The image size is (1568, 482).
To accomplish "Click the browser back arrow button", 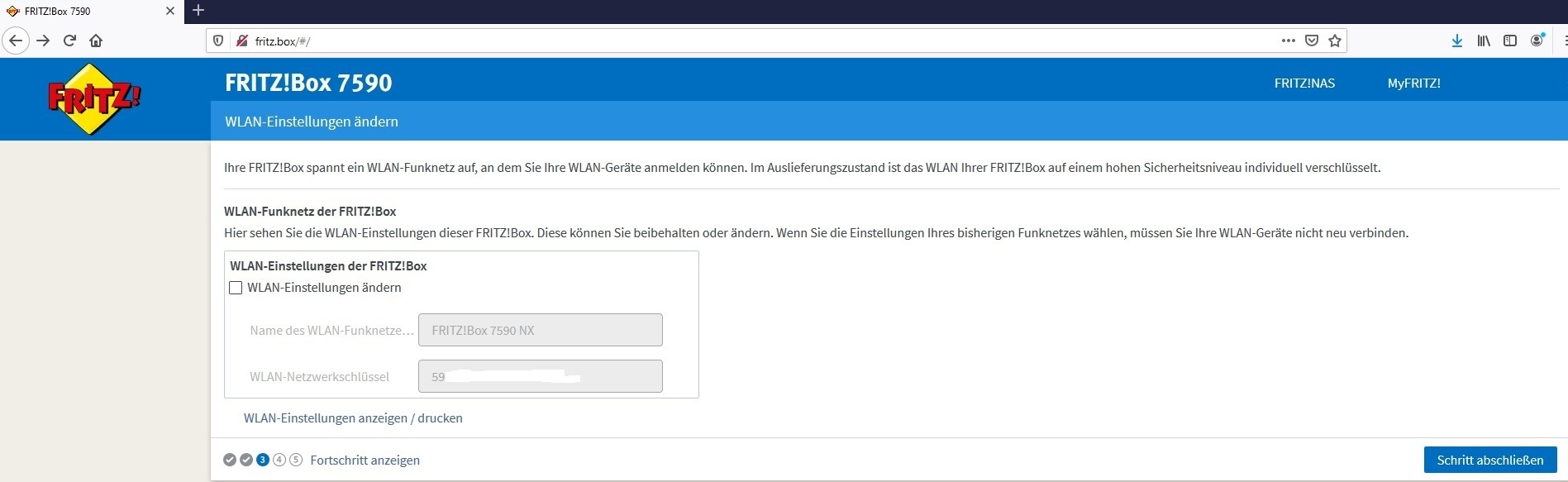I will (x=16, y=41).
